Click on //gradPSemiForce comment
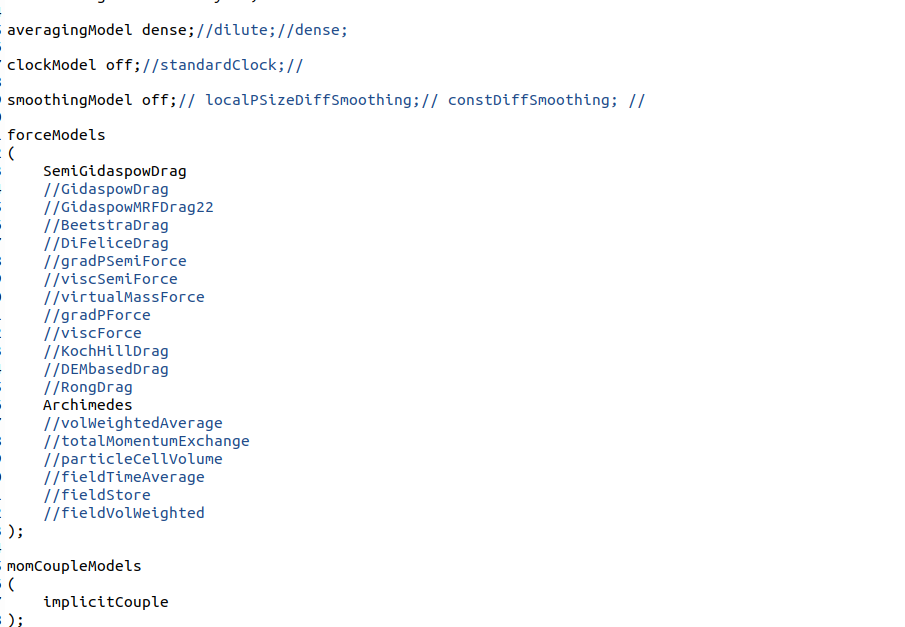 tap(114, 261)
